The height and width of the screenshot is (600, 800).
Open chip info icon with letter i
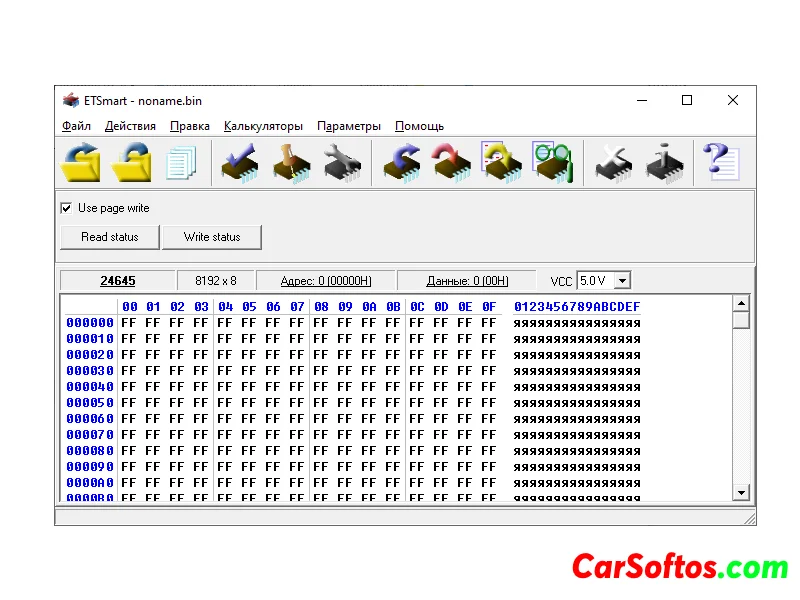click(x=664, y=162)
